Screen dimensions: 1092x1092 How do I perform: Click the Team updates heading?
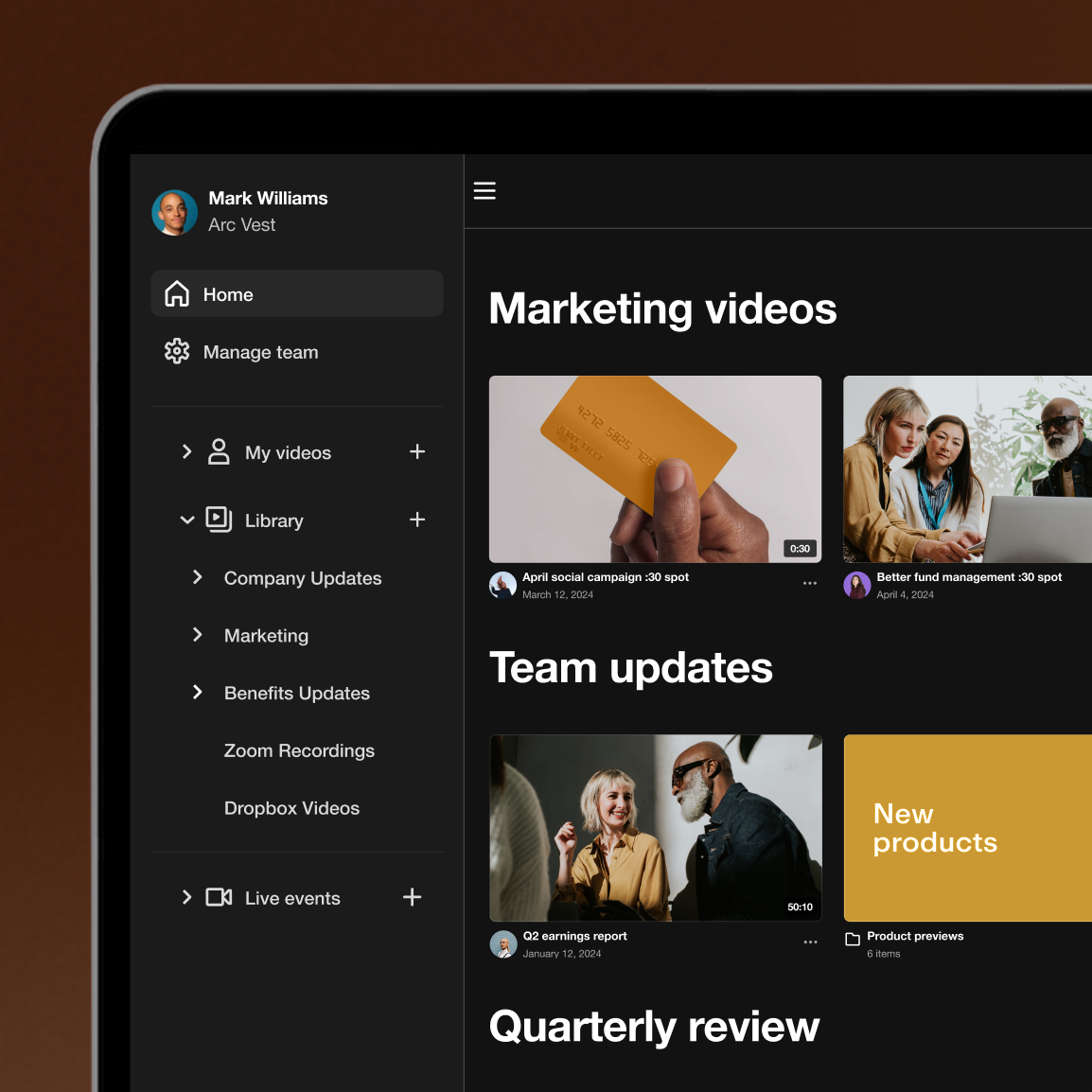tap(631, 668)
